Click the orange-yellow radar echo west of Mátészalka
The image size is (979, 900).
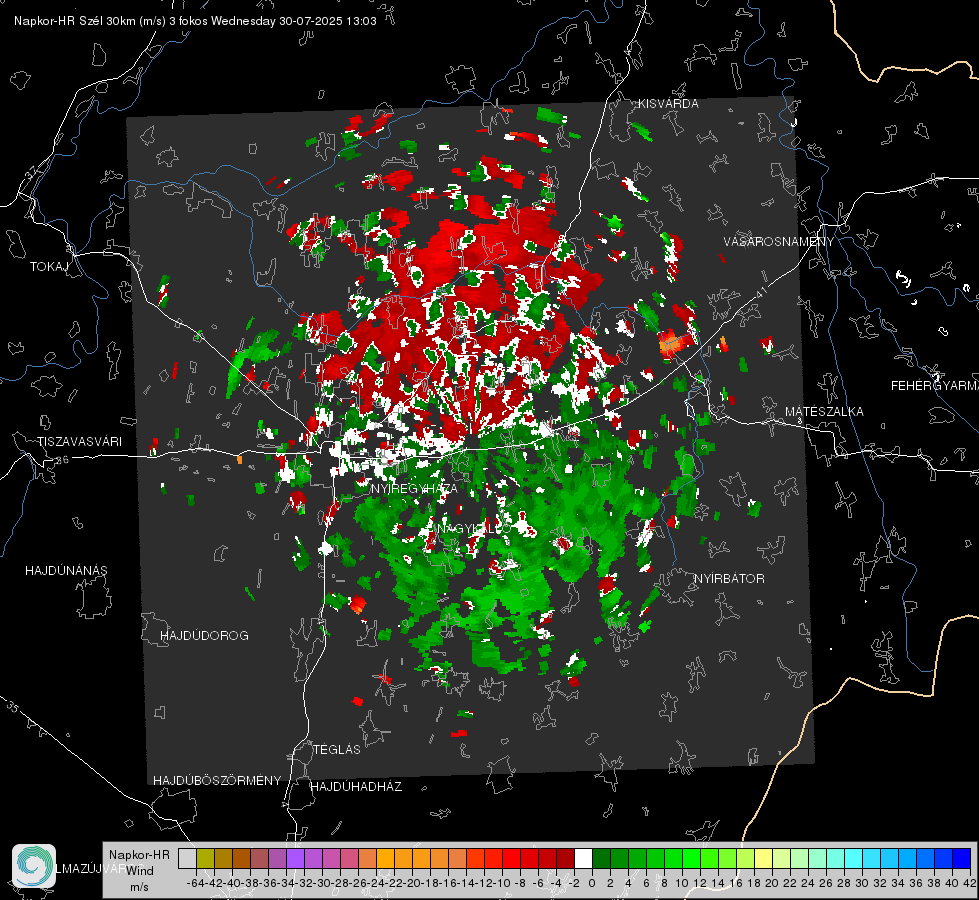pyautogui.click(x=672, y=342)
